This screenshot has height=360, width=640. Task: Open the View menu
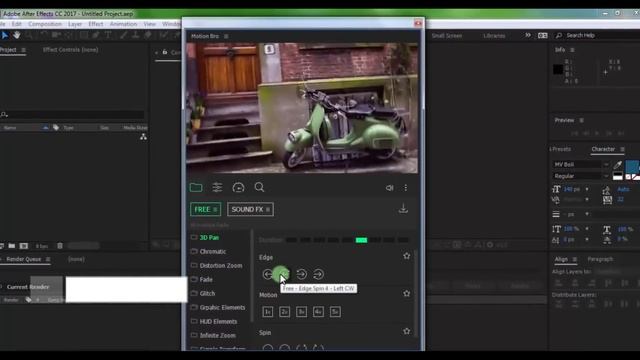pyautogui.click(x=150, y=24)
